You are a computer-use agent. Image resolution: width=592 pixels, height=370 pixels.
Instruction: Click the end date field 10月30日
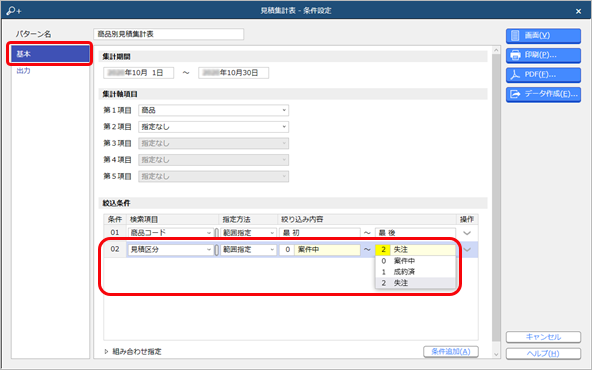[233, 73]
